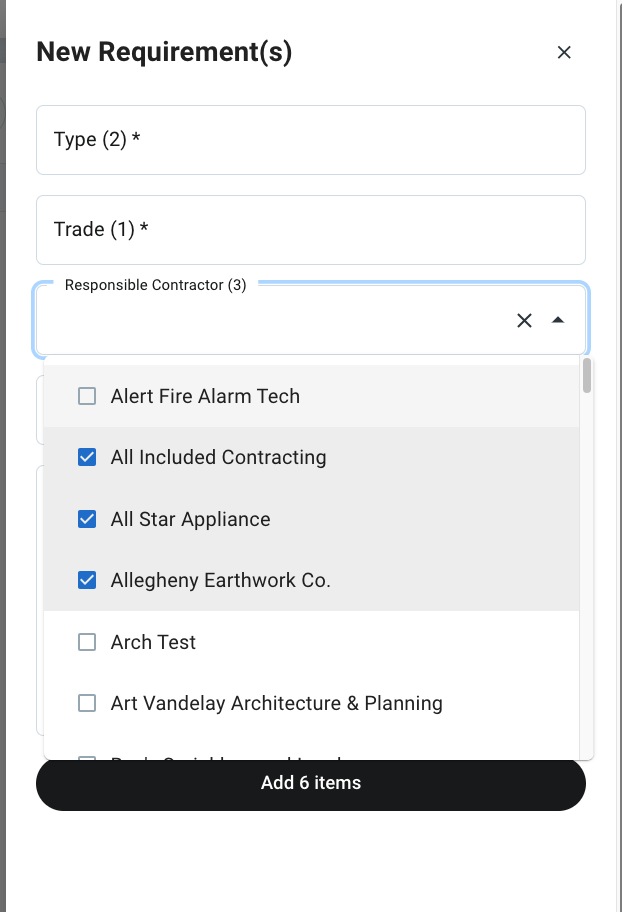This screenshot has width=622, height=912.
Task: Check the Alert Fire Alarm Tech checkbox
Action: point(87,396)
